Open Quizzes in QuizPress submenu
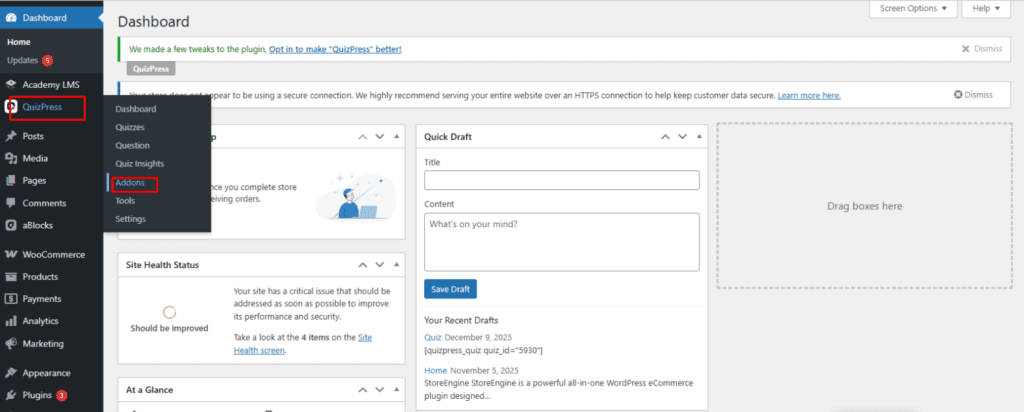The width and height of the screenshot is (1024, 412). (x=130, y=127)
